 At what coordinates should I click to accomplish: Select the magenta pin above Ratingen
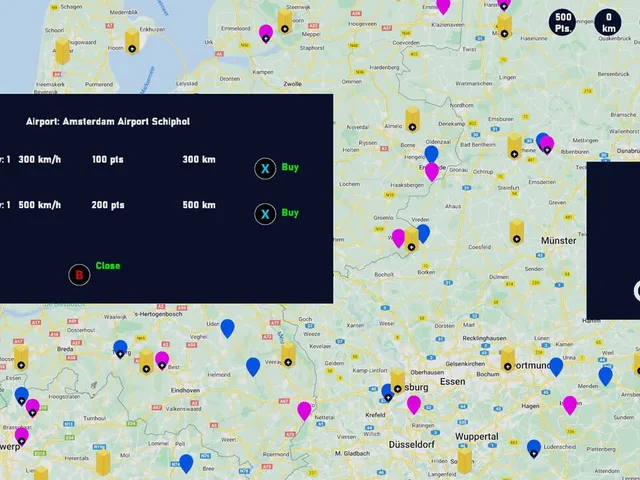414,405
